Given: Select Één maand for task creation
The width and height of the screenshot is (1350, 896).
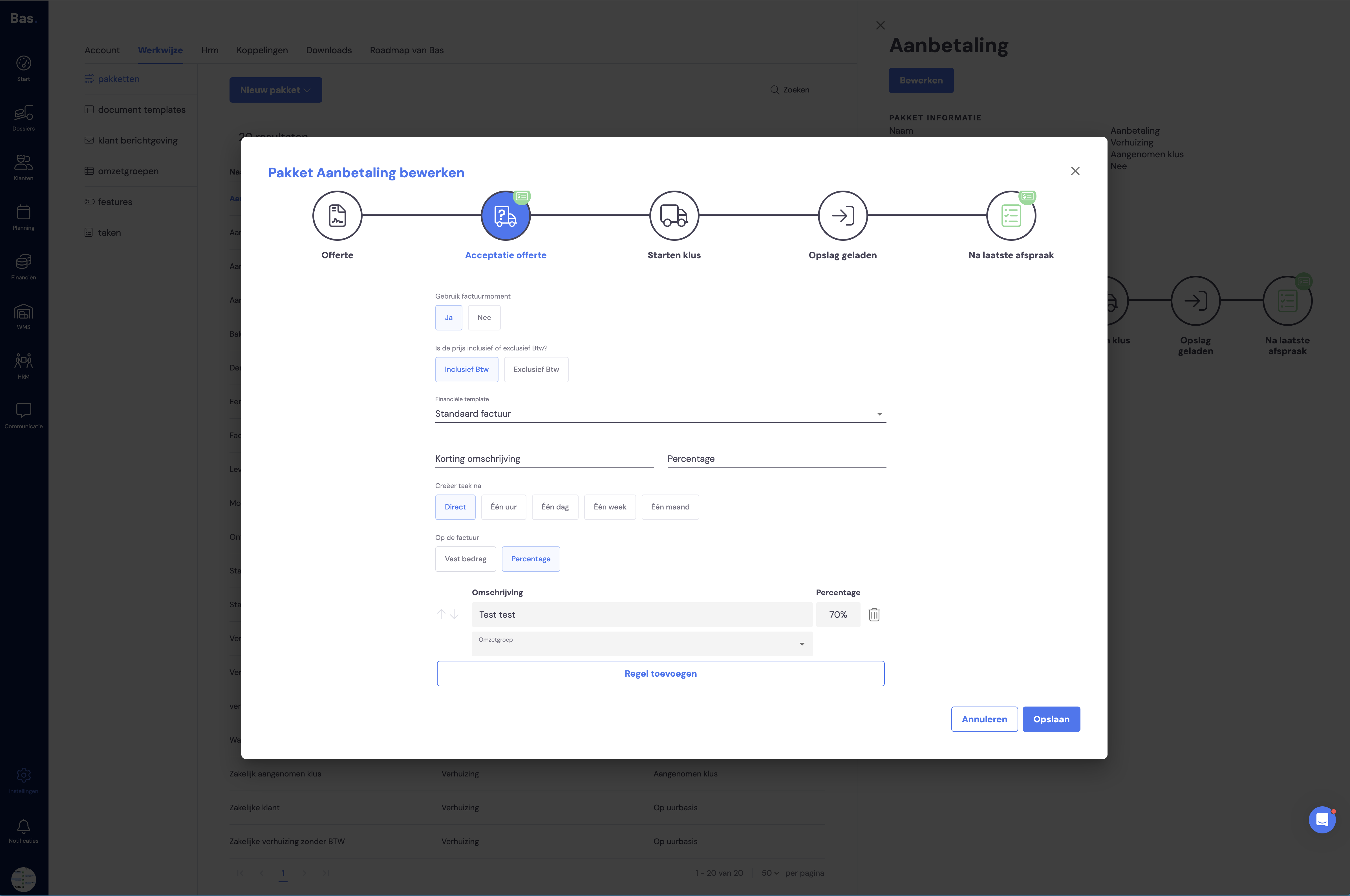Looking at the screenshot, I should coord(670,507).
